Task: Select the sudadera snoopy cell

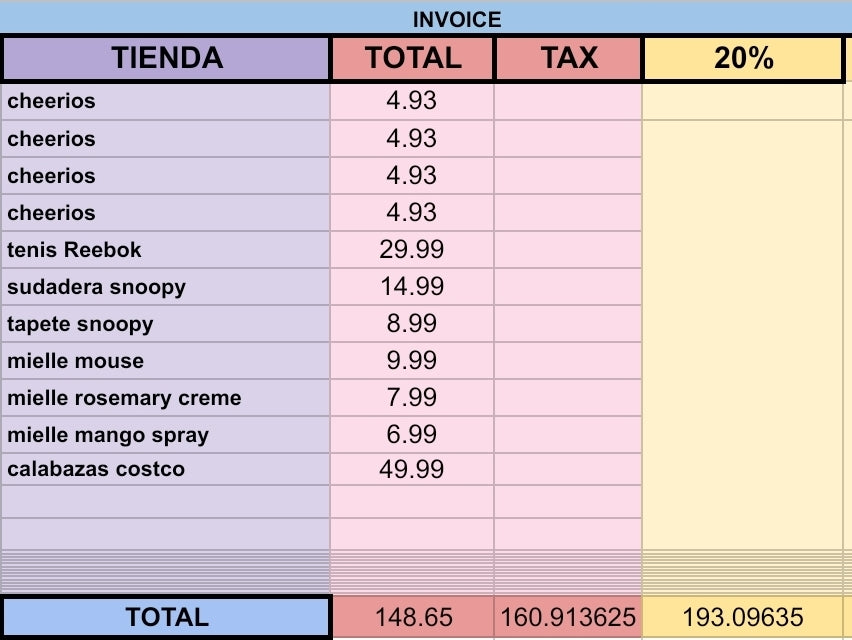Action: click(166, 287)
